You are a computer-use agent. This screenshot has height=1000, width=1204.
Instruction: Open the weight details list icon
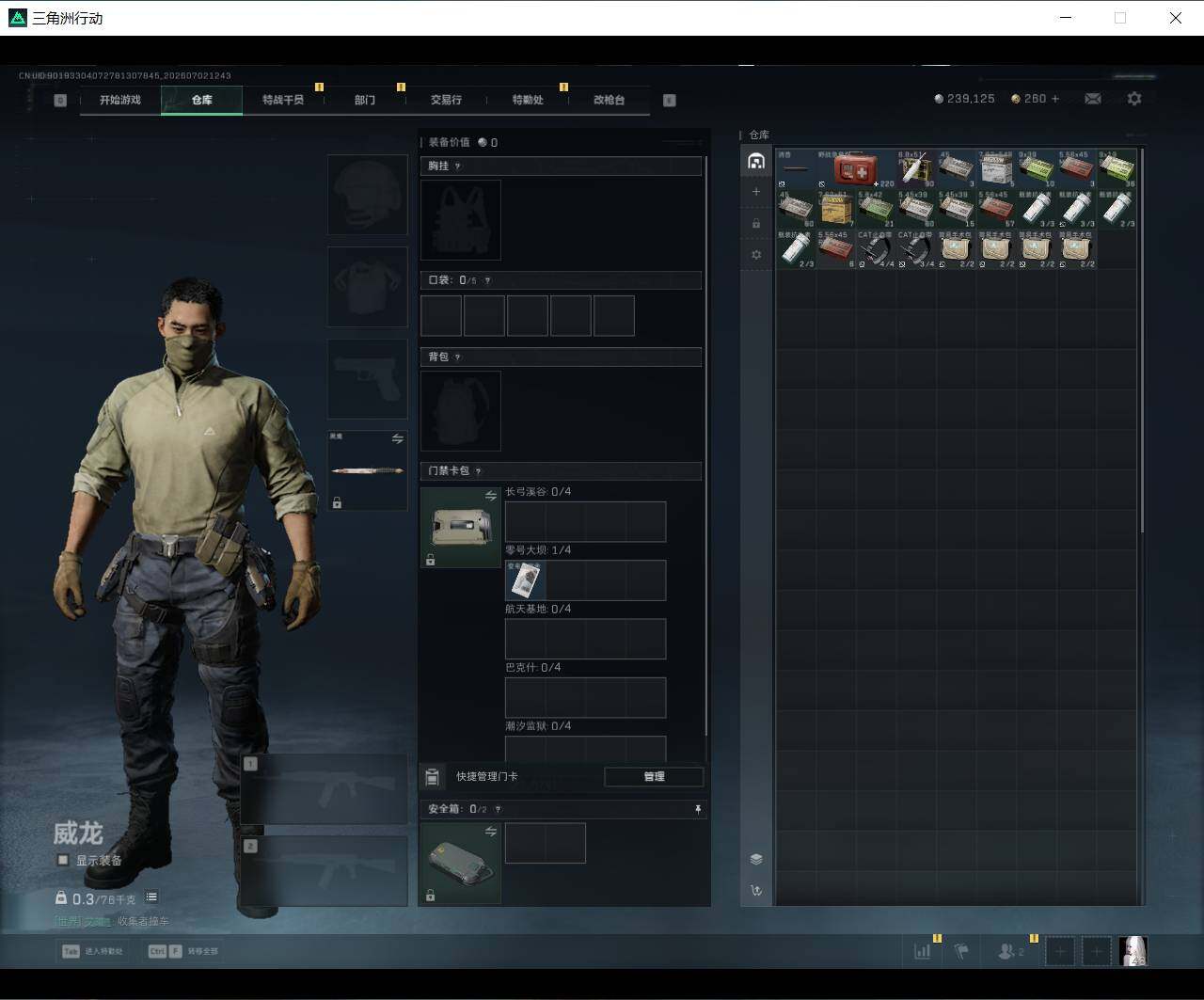coord(151,897)
